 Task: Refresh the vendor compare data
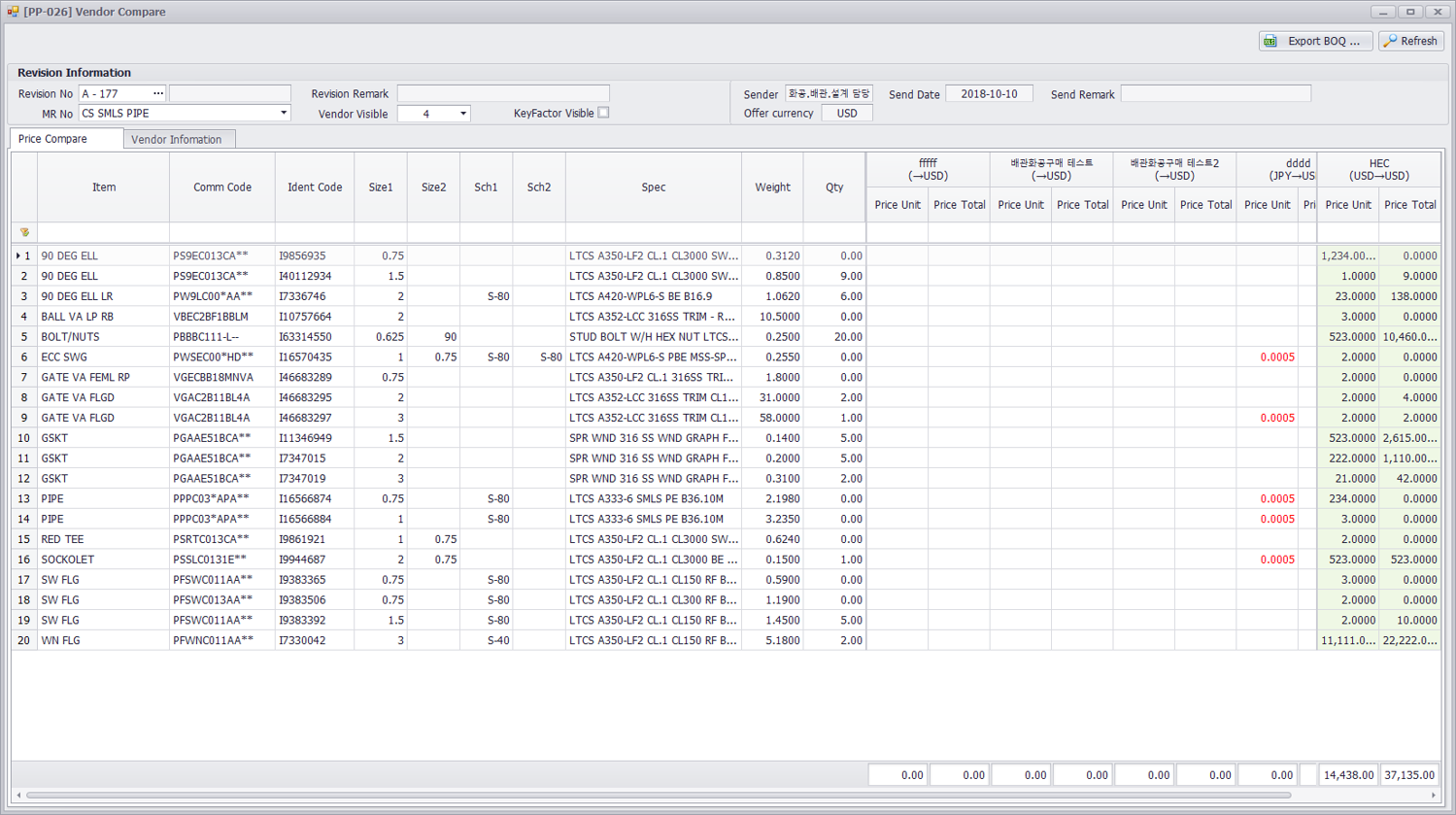click(x=1411, y=41)
